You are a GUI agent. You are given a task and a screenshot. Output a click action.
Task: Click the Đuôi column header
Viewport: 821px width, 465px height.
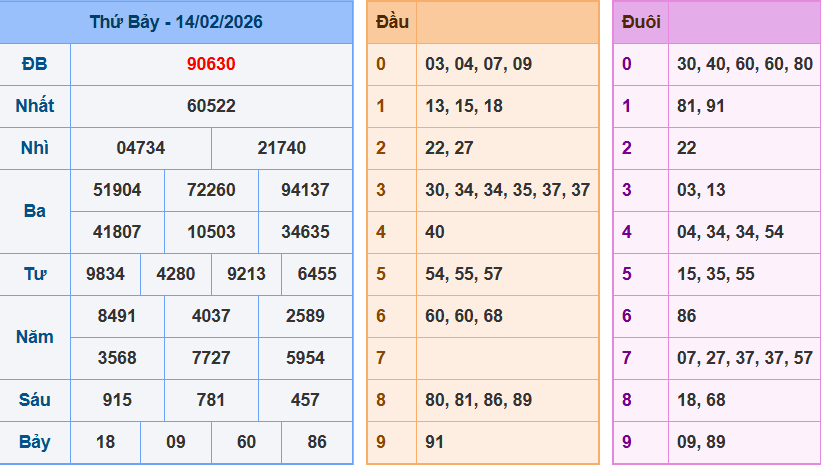[640, 22]
